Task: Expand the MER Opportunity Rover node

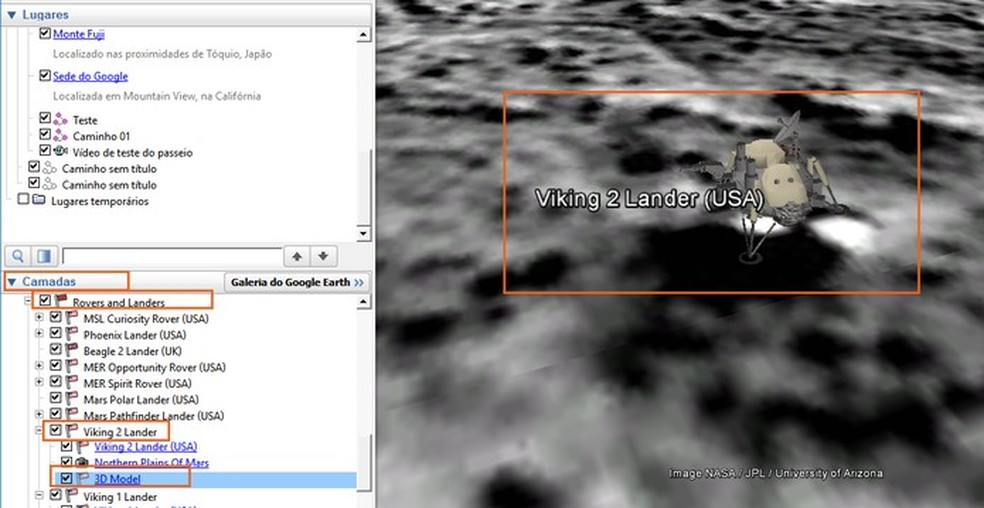Action: 39,366
